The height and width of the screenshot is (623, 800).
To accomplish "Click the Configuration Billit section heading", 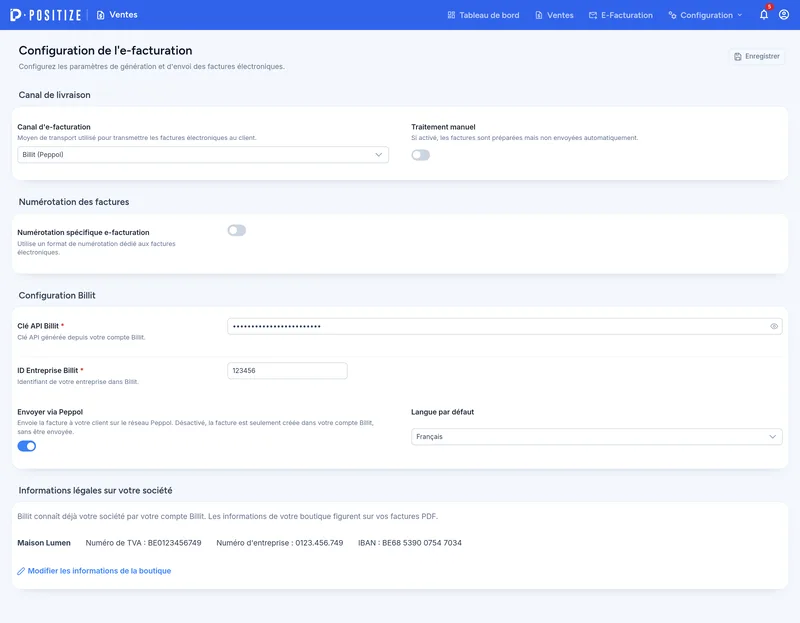I will pos(57,295).
